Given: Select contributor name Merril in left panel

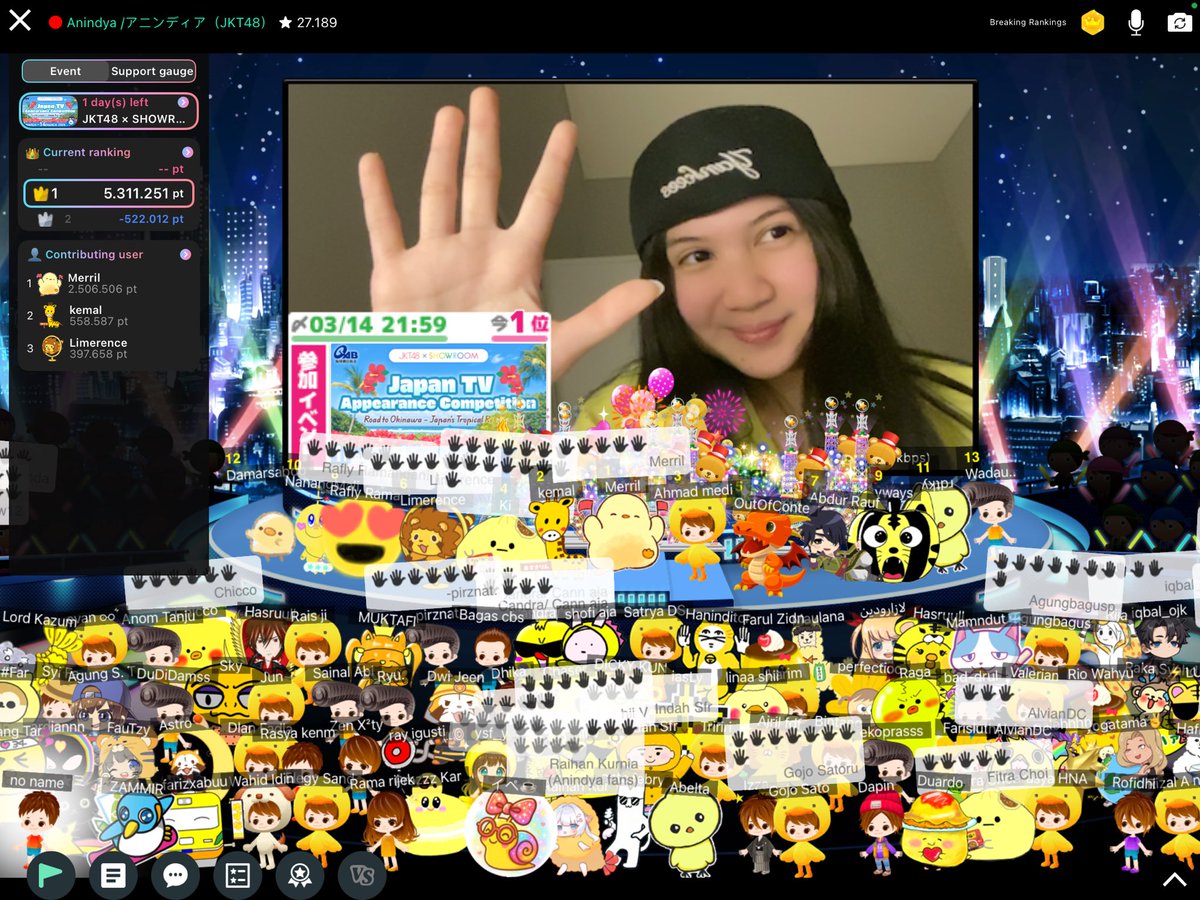Looking at the screenshot, I should point(85,278).
